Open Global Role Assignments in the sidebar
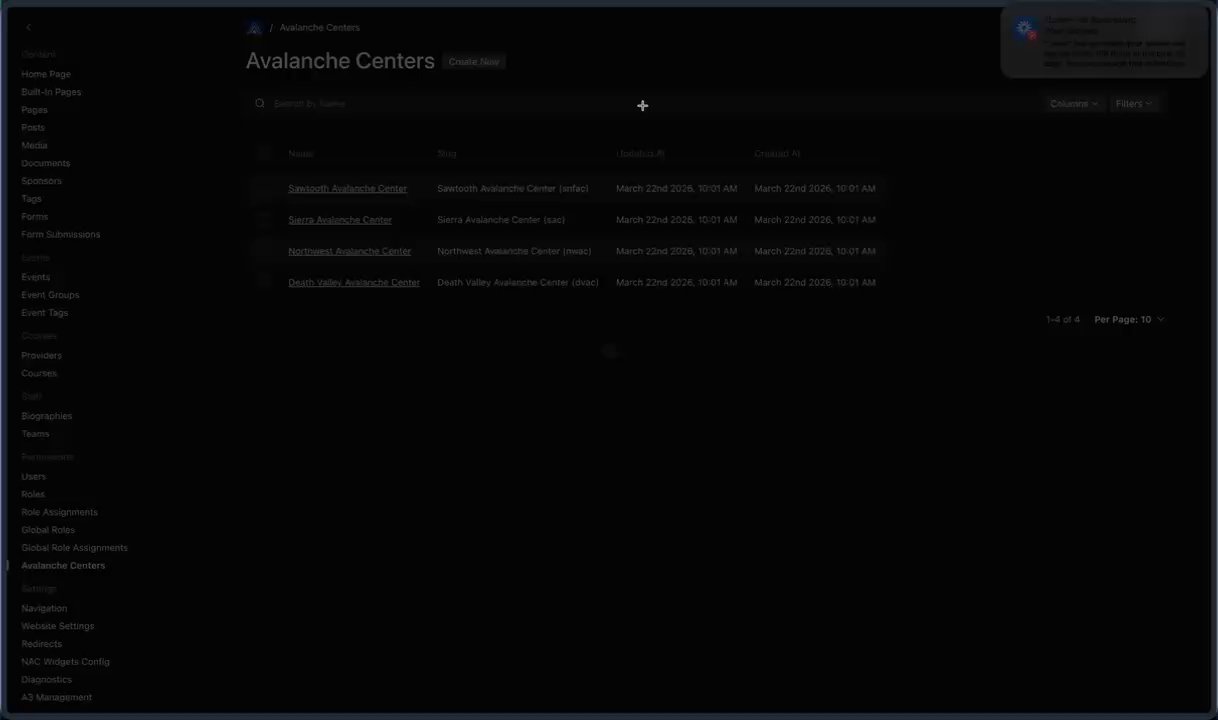 74,548
